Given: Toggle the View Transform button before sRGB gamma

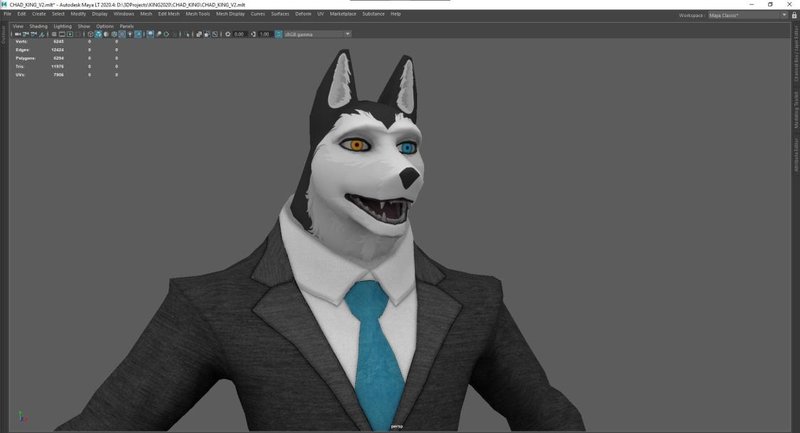Looking at the screenshot, I should [278, 34].
